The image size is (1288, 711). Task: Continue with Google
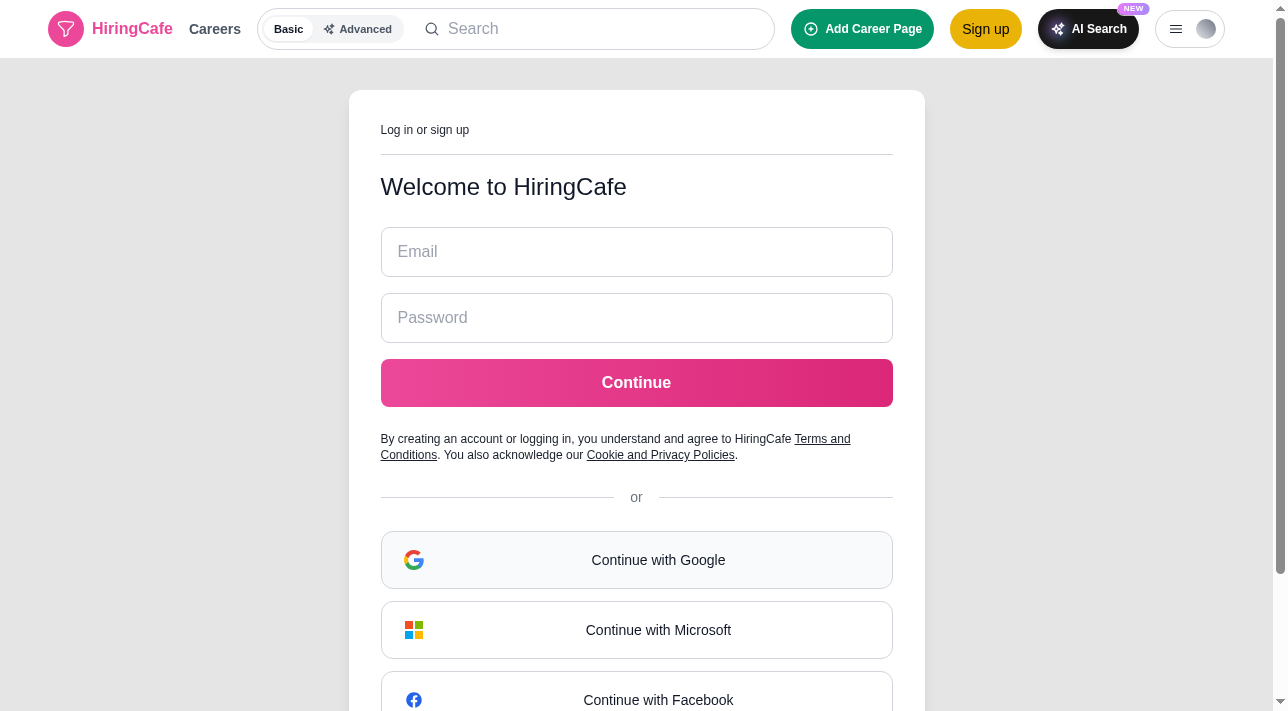click(637, 560)
